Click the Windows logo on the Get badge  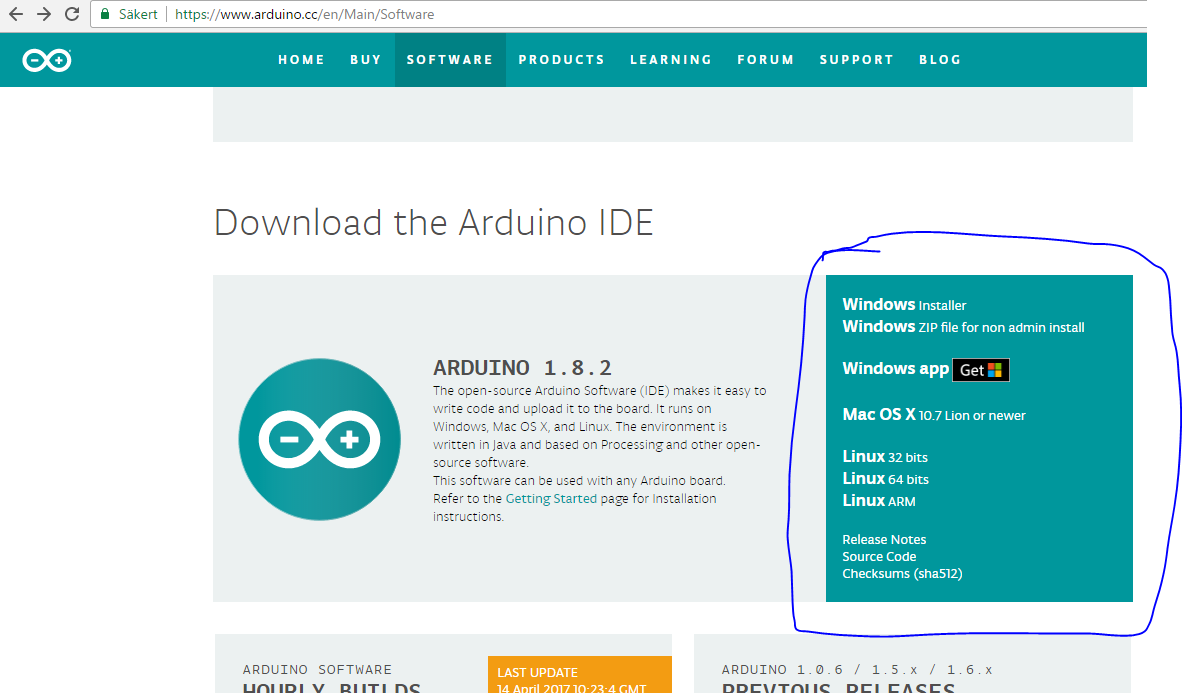click(x=994, y=369)
